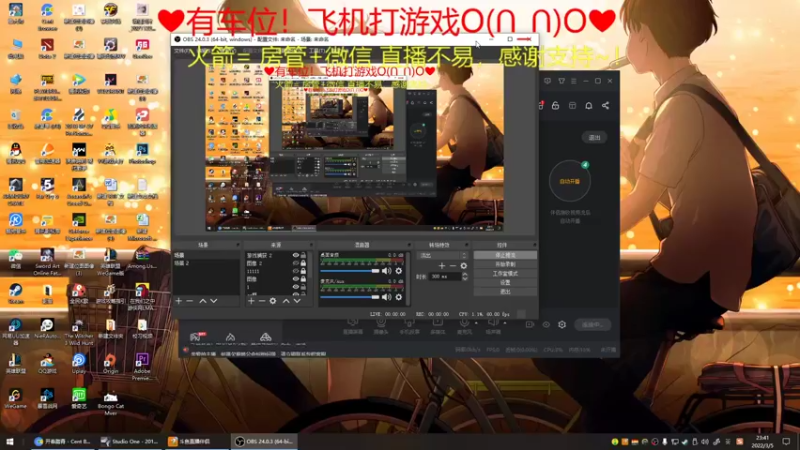
Task: Move the selected source up in the sources list
Action: pos(286,301)
